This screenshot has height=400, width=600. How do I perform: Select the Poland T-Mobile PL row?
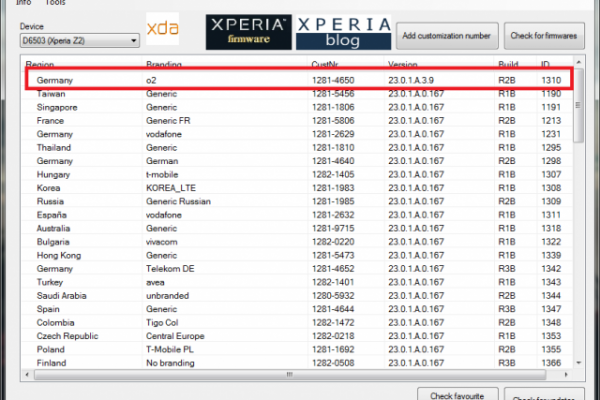(x=298, y=349)
